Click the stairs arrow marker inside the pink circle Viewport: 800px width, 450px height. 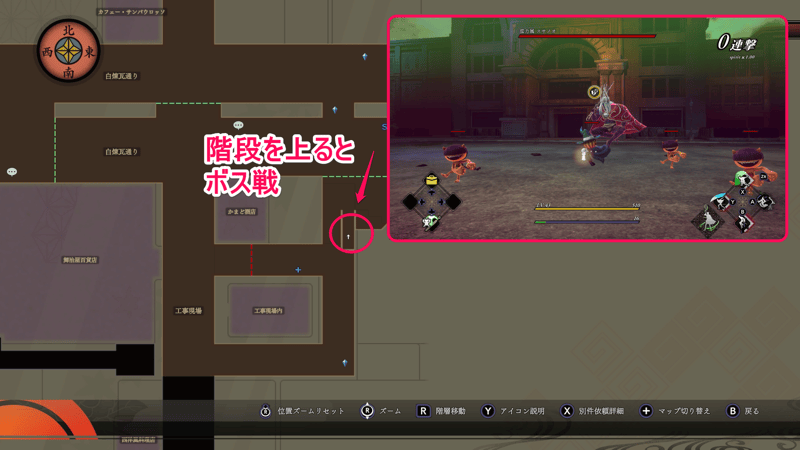pos(348,237)
